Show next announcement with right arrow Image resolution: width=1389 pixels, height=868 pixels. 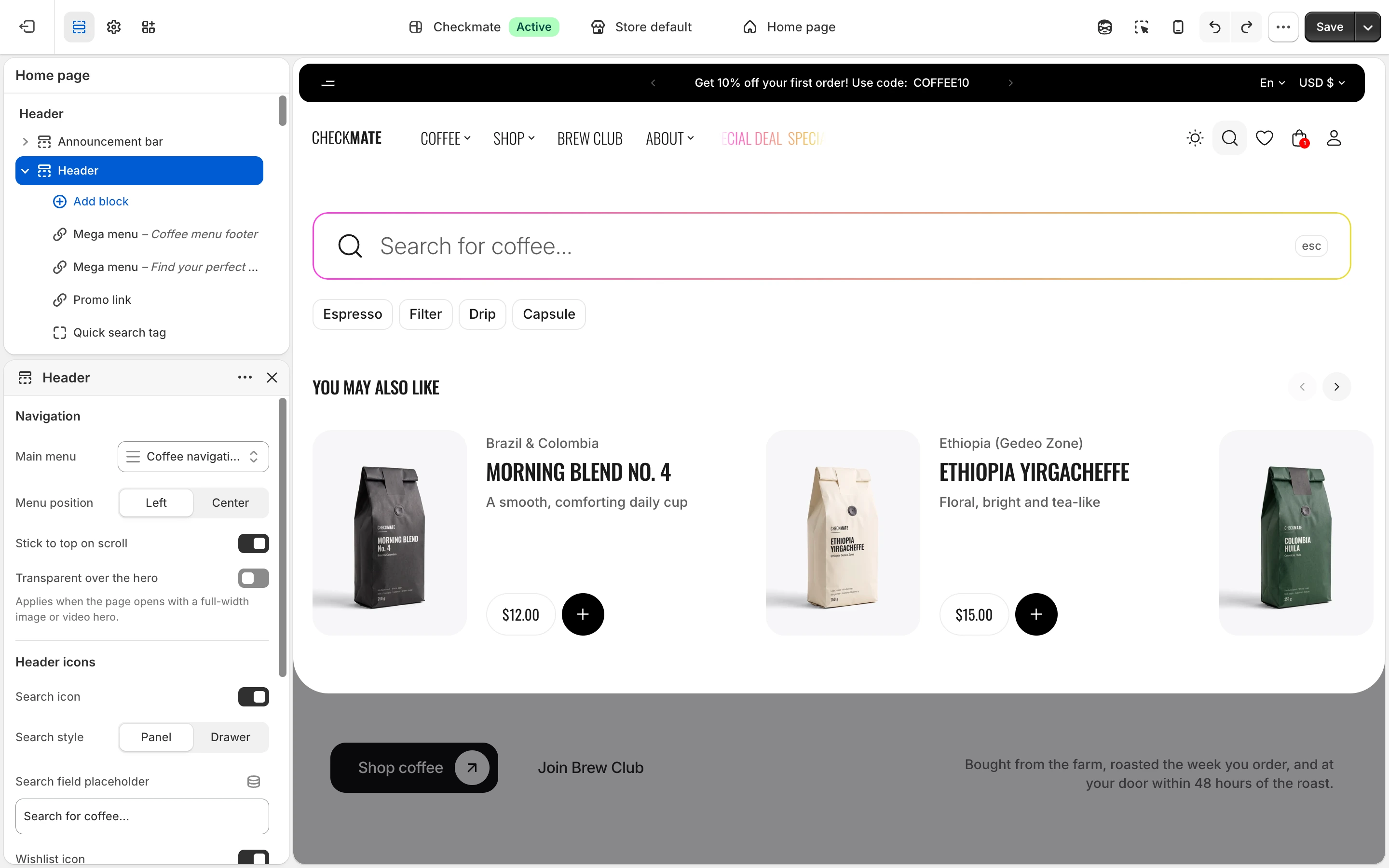[x=1011, y=82]
